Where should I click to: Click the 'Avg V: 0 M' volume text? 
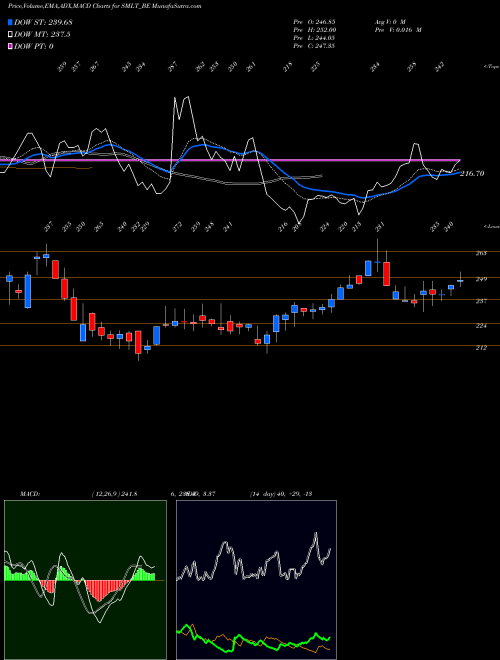(x=389, y=21)
